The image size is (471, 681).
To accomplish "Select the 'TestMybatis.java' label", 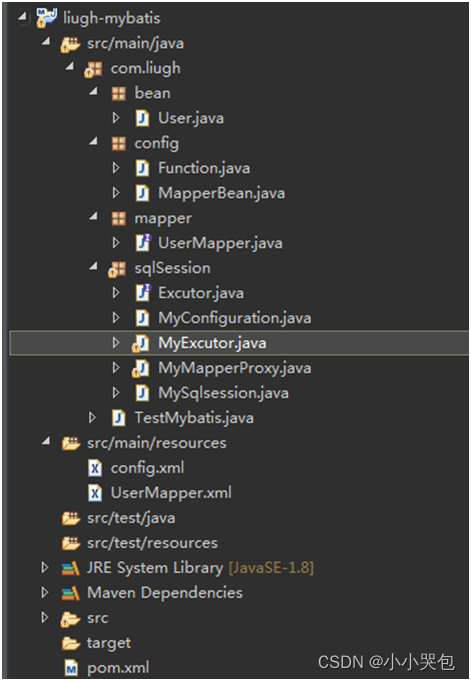I will tap(194, 418).
